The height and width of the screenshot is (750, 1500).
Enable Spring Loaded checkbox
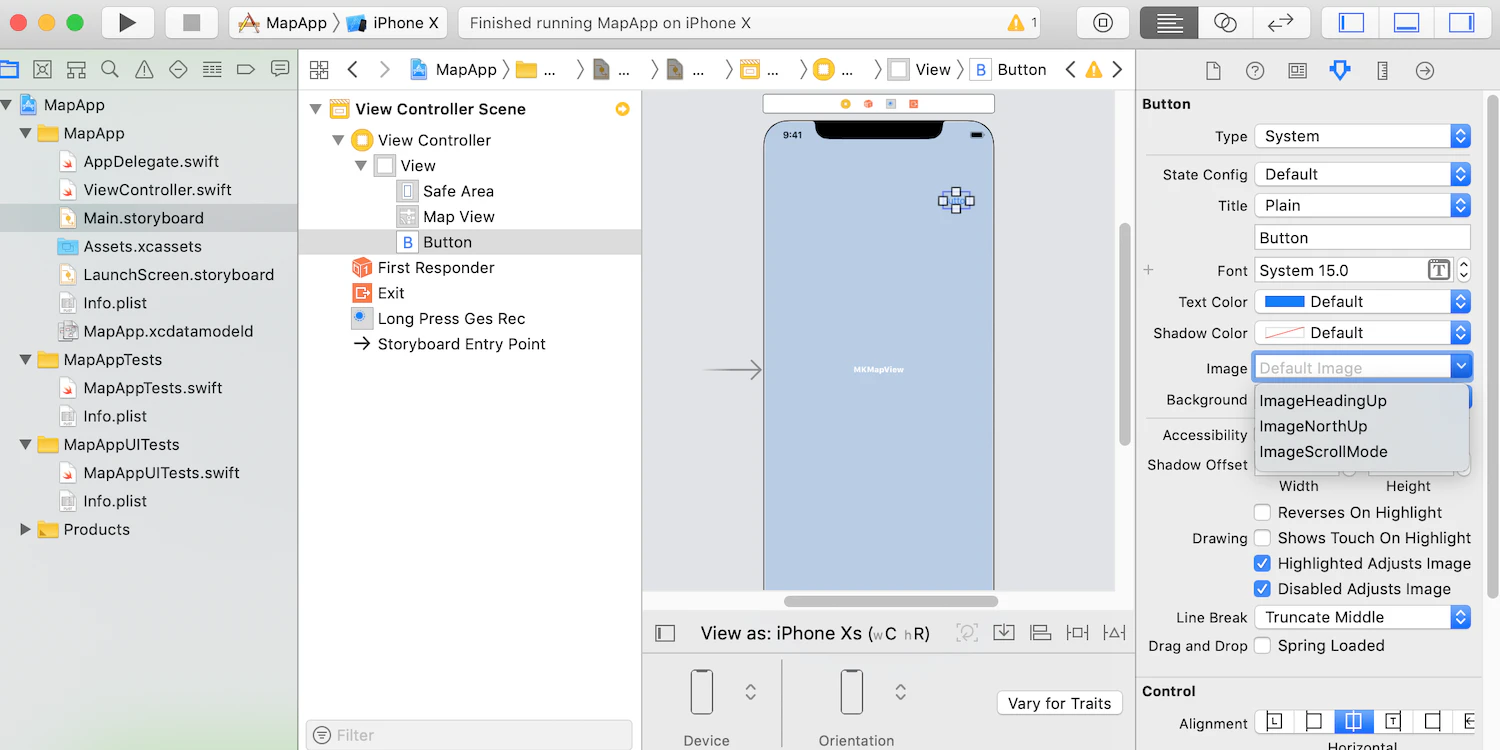point(1263,645)
